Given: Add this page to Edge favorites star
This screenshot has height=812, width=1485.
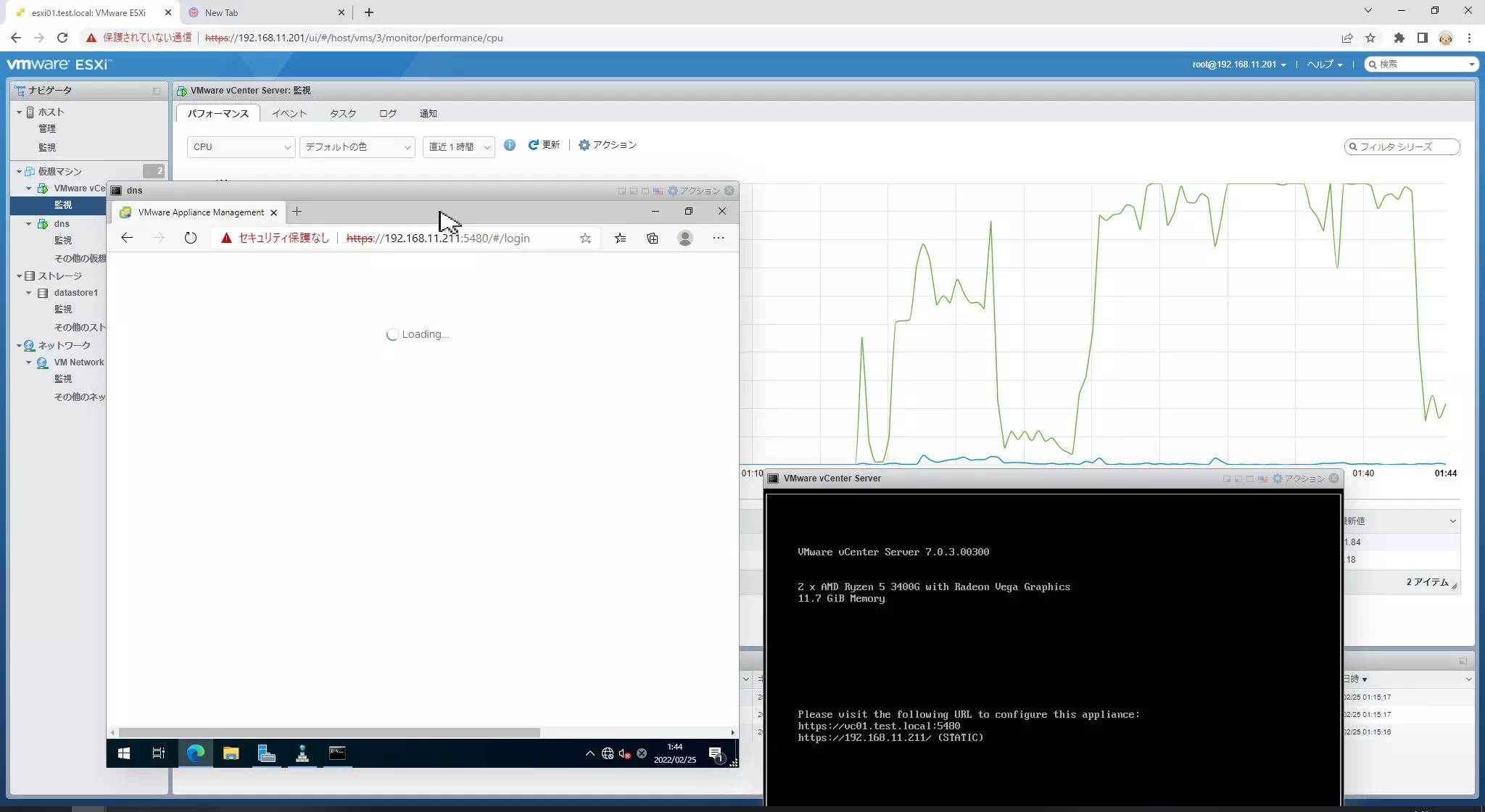Looking at the screenshot, I should pyautogui.click(x=585, y=238).
